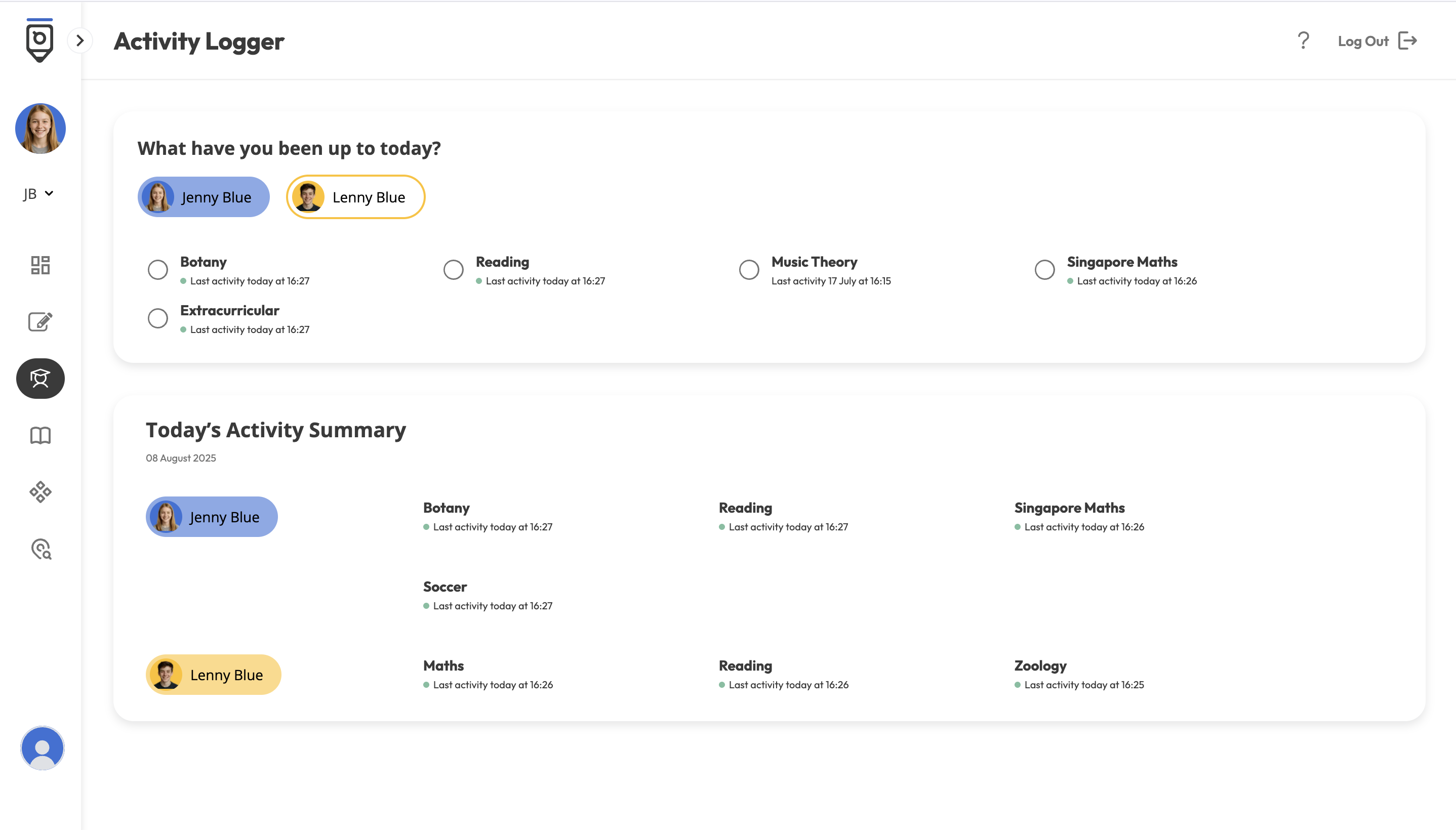Image resolution: width=1456 pixels, height=830 pixels.
Task: Click Botany entry in Jenny's summary
Action: tap(488, 516)
